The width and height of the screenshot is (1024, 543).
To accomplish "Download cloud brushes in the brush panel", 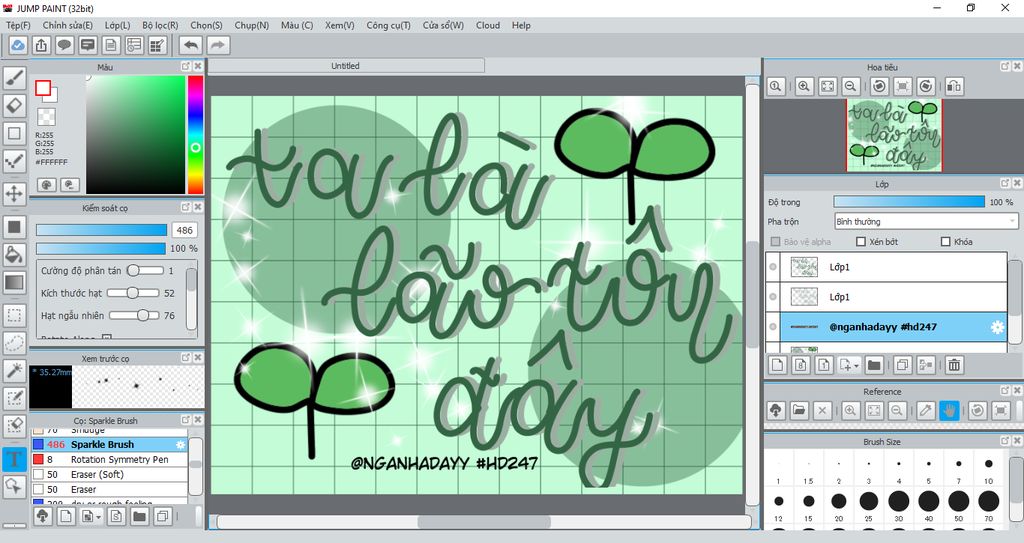I will (x=42, y=517).
